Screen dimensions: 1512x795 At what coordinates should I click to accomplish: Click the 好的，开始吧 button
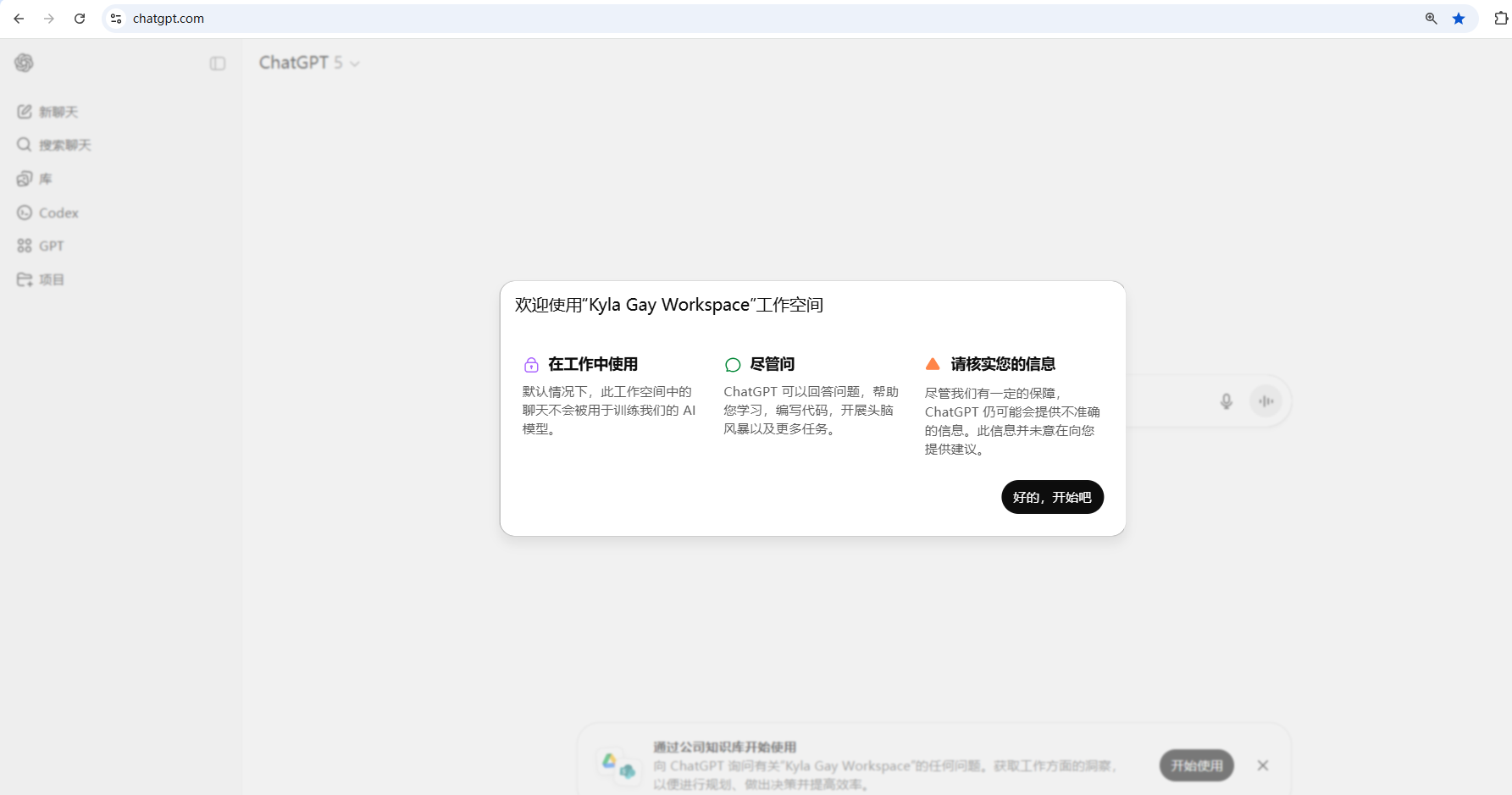tap(1052, 497)
